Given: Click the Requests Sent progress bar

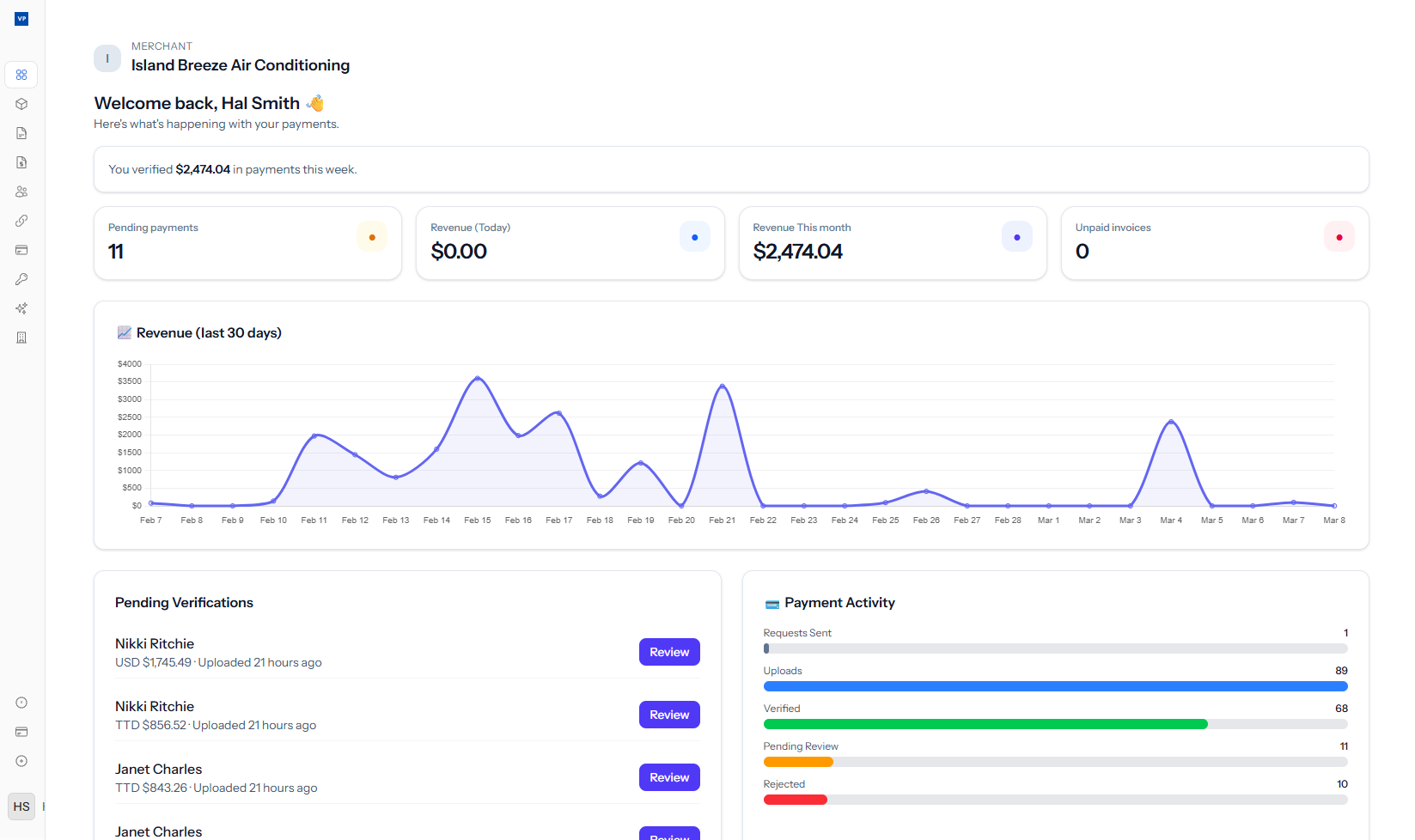Looking at the screenshot, I should (1055, 648).
